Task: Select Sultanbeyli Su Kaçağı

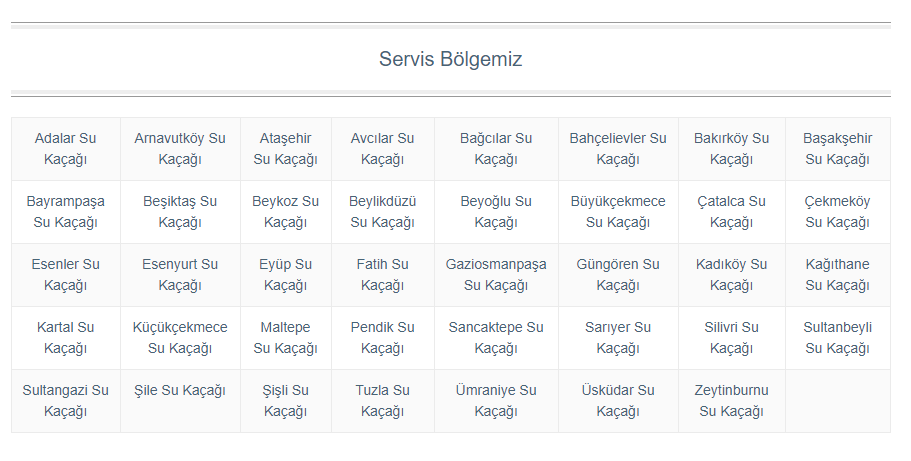Action: (837, 338)
